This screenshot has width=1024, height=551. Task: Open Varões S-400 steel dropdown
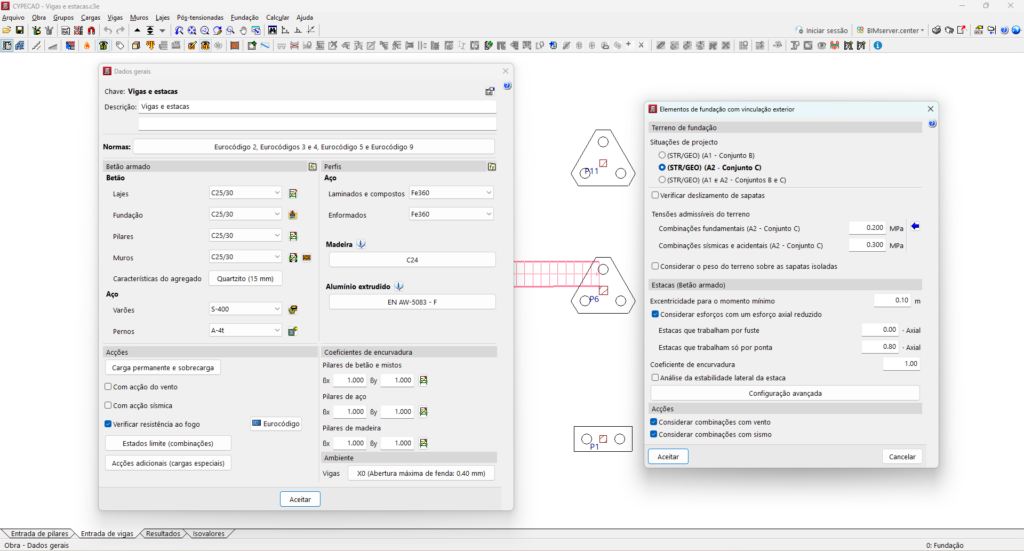coord(245,309)
